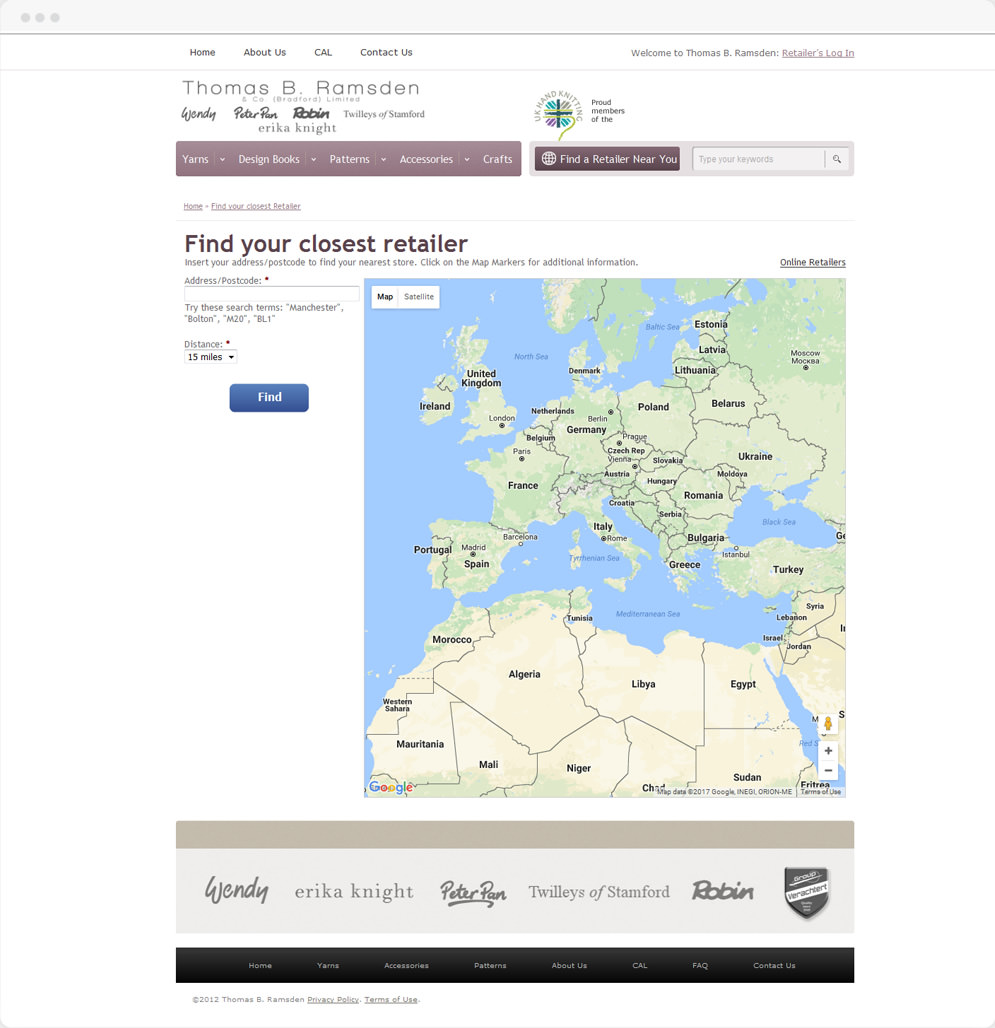The height and width of the screenshot is (1028, 995).
Task: Click the Wendy brand logo in footer strip
Action: [x=237, y=890]
